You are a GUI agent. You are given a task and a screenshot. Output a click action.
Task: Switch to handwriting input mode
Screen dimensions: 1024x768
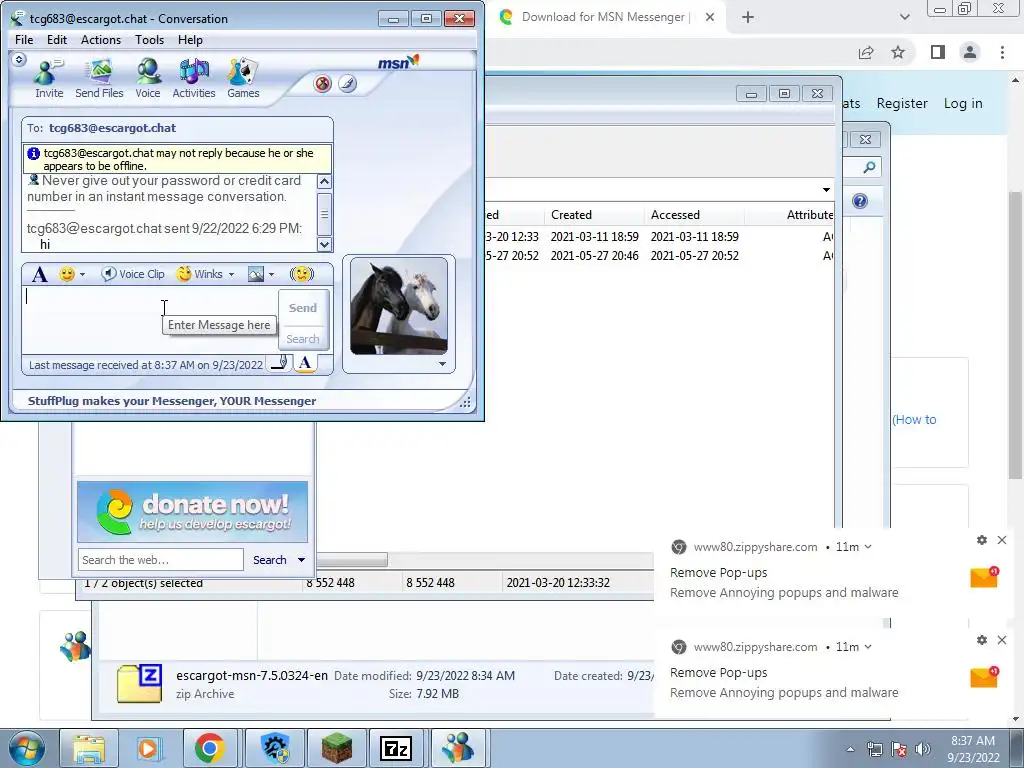(x=280, y=364)
